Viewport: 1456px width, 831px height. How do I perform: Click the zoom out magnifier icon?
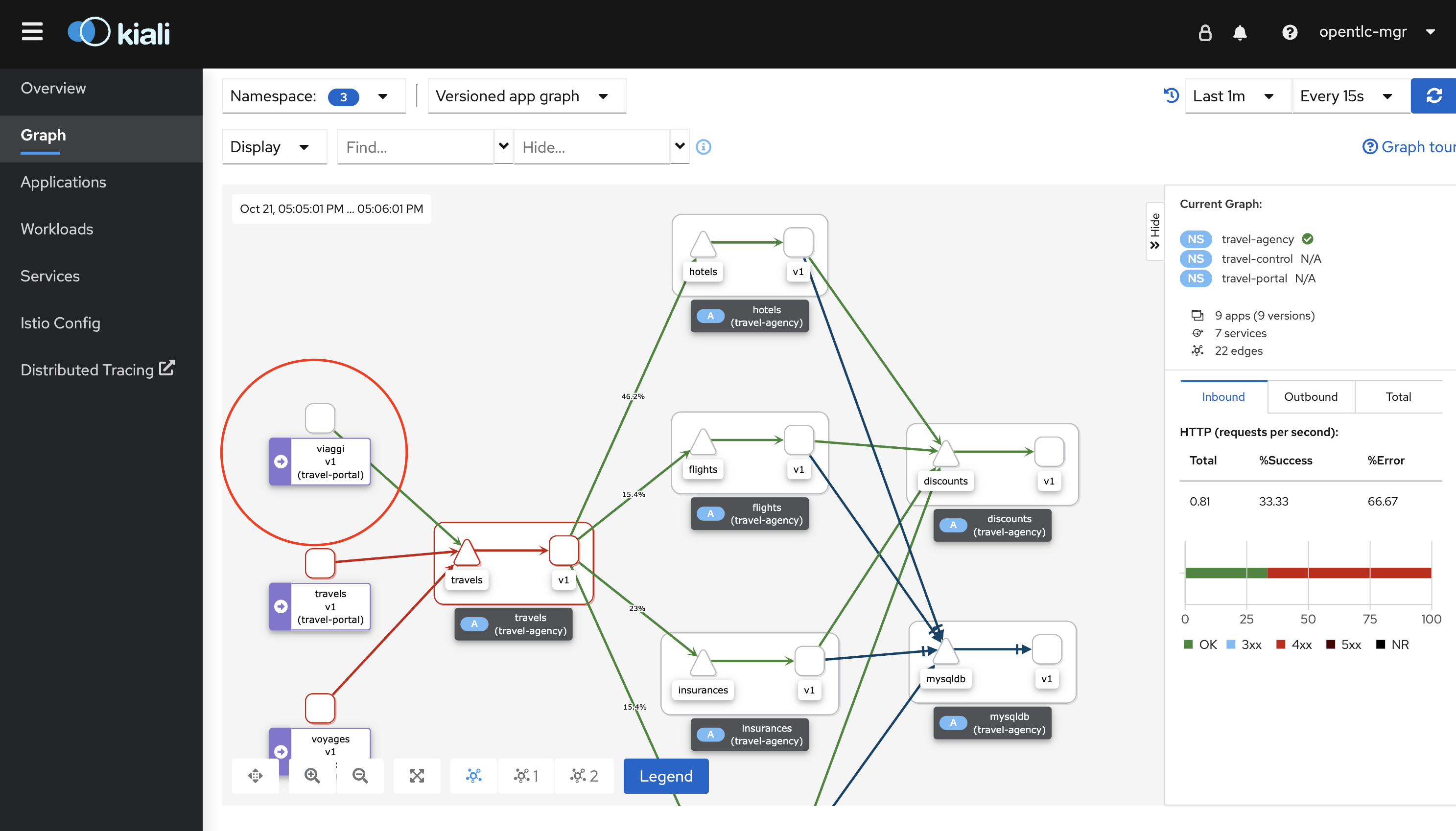pyautogui.click(x=360, y=776)
